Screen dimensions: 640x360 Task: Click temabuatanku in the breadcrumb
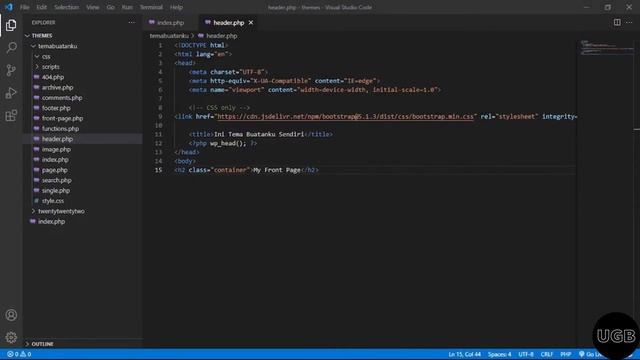[169, 36]
